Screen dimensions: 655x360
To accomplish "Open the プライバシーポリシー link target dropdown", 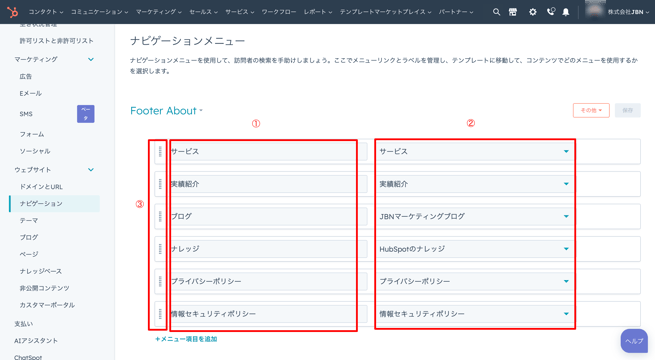I will point(475,281).
